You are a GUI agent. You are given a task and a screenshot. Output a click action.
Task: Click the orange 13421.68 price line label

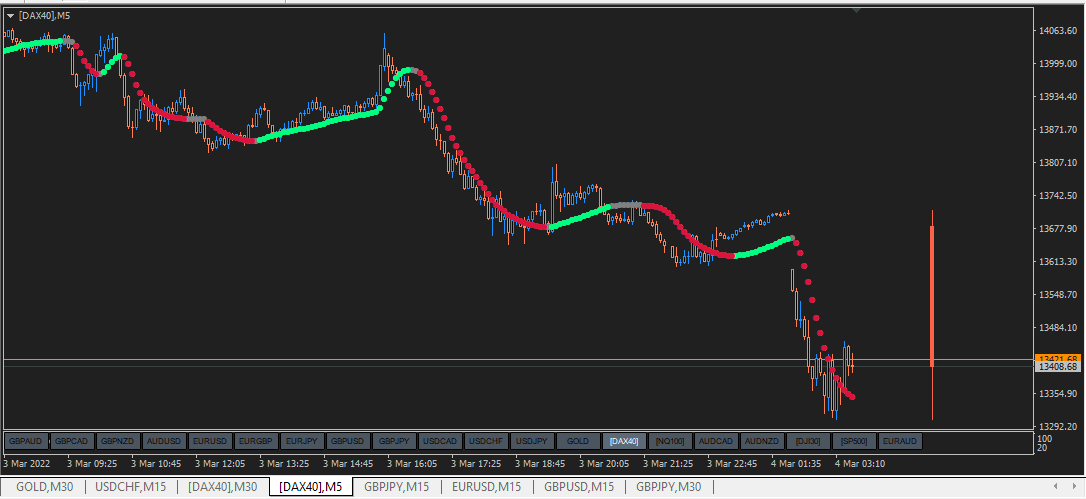point(1057,358)
